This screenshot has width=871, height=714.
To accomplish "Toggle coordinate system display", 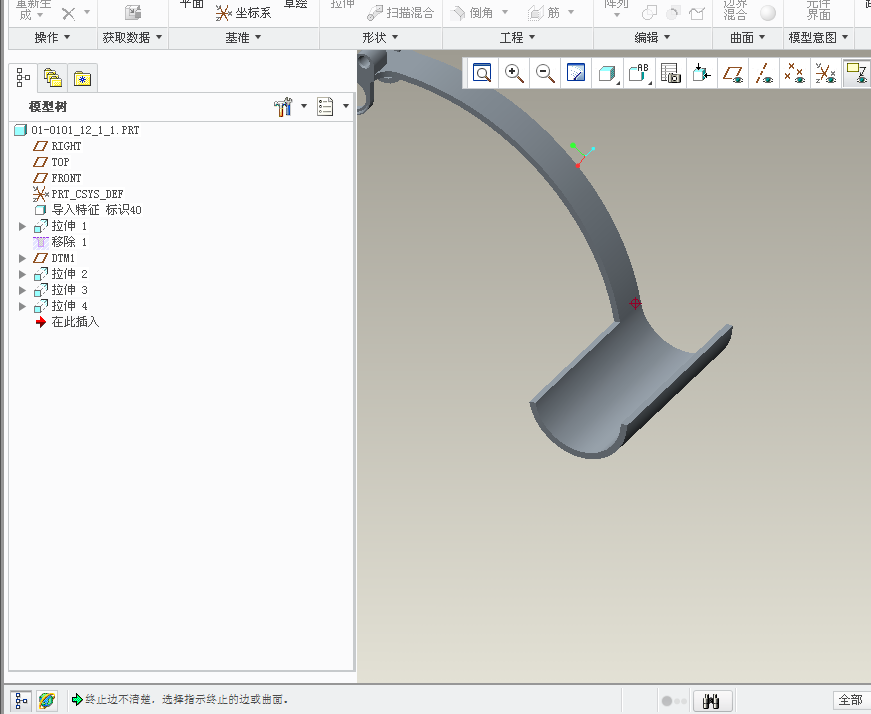I will (x=825, y=73).
